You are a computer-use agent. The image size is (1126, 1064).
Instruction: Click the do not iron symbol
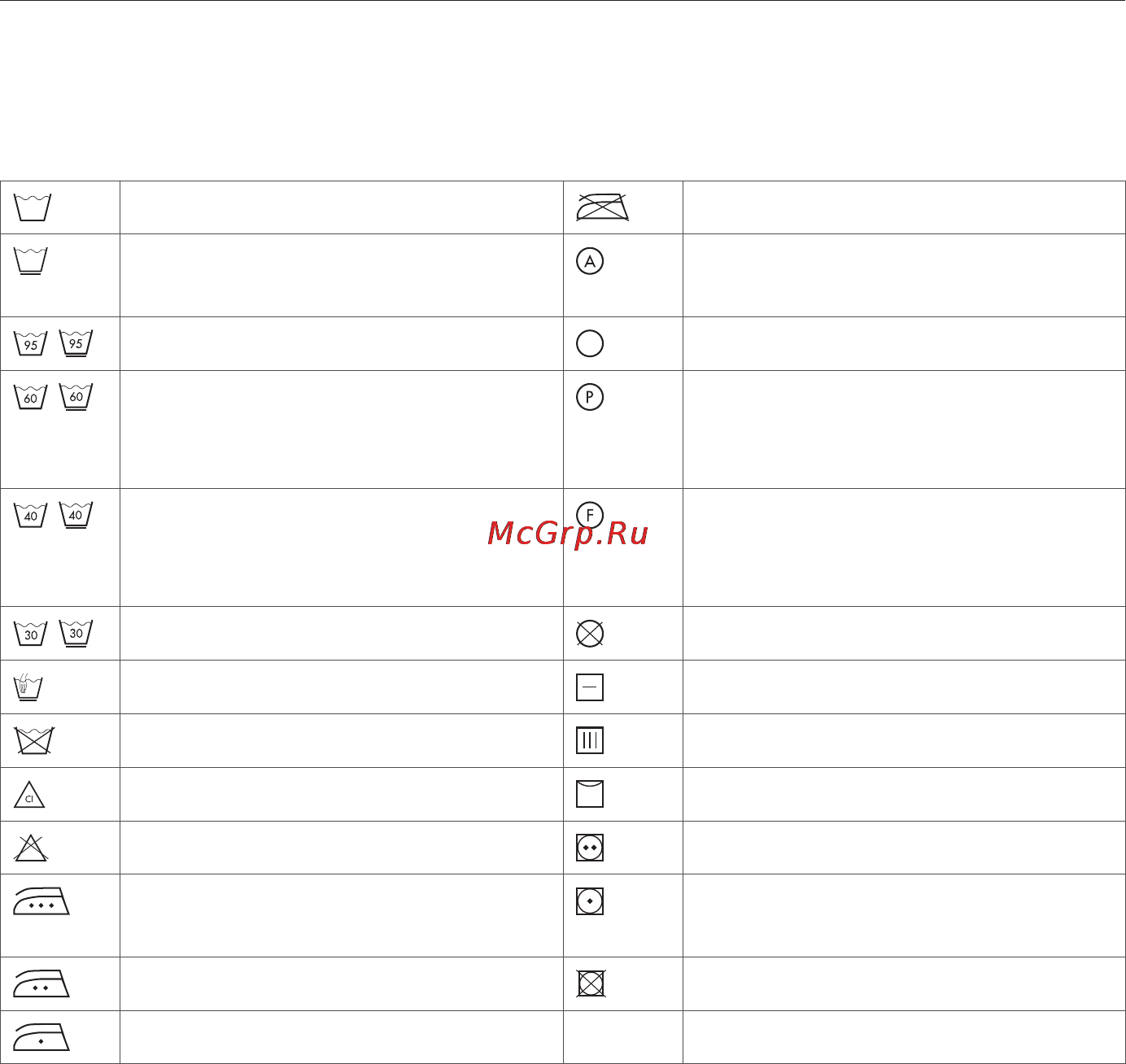(602, 207)
